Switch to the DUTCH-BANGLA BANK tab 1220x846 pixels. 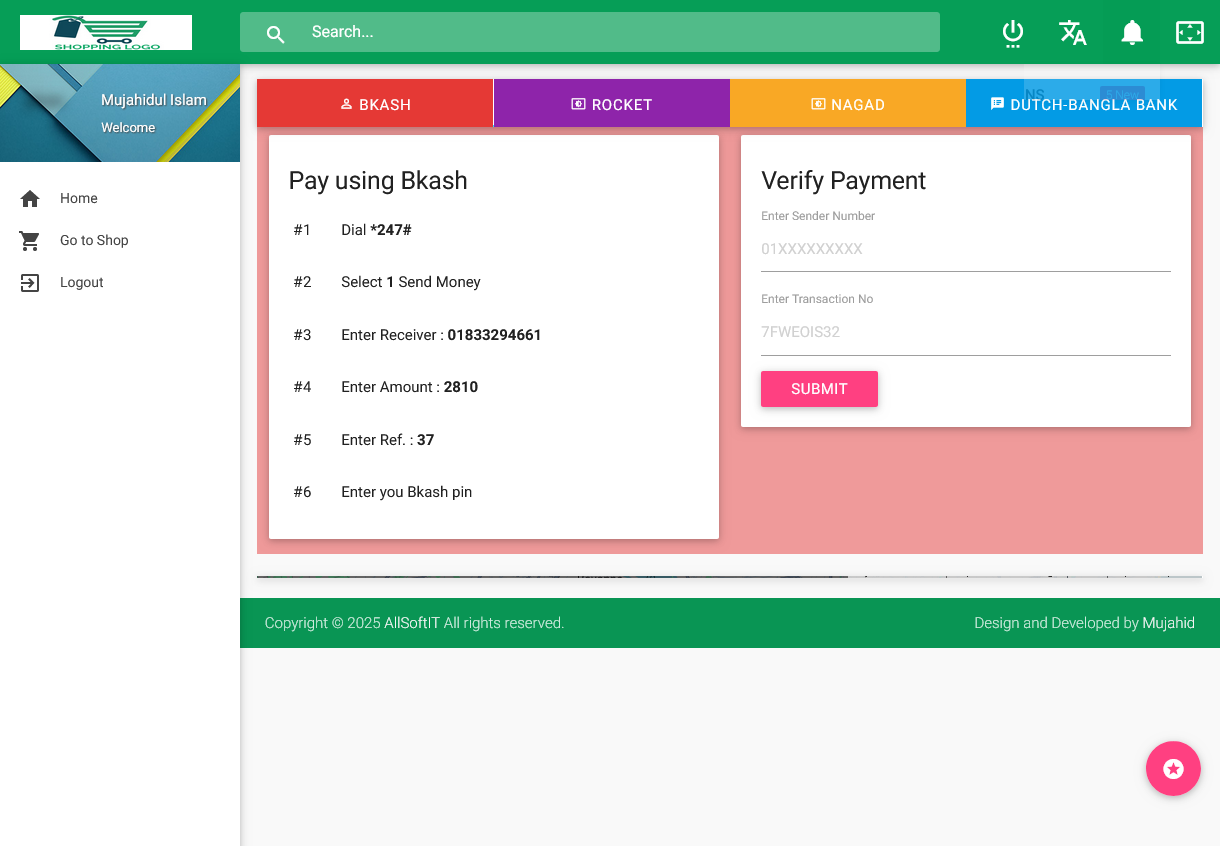tap(1084, 104)
